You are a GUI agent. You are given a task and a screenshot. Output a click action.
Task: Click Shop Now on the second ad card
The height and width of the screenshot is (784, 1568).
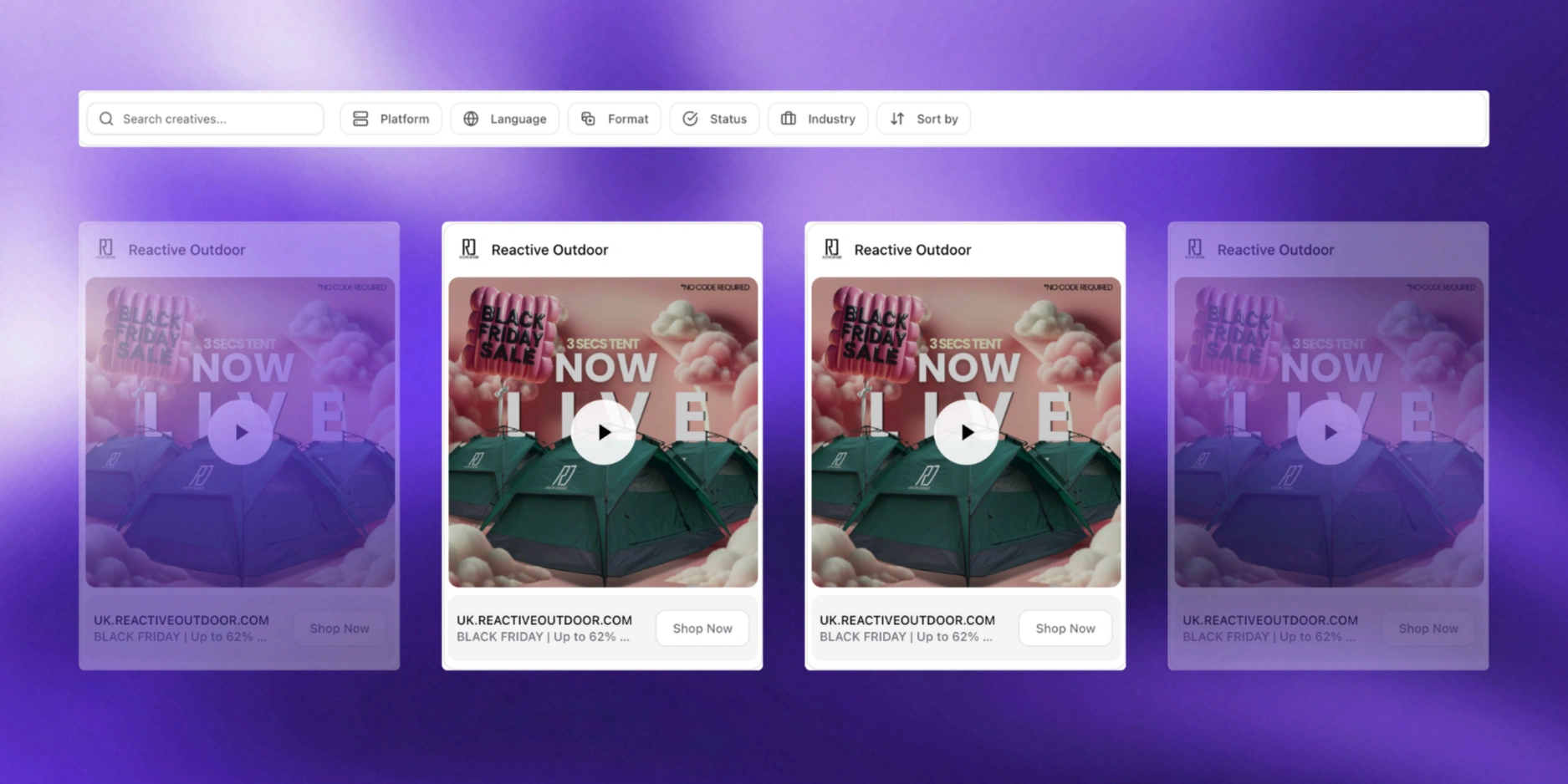[x=702, y=628]
